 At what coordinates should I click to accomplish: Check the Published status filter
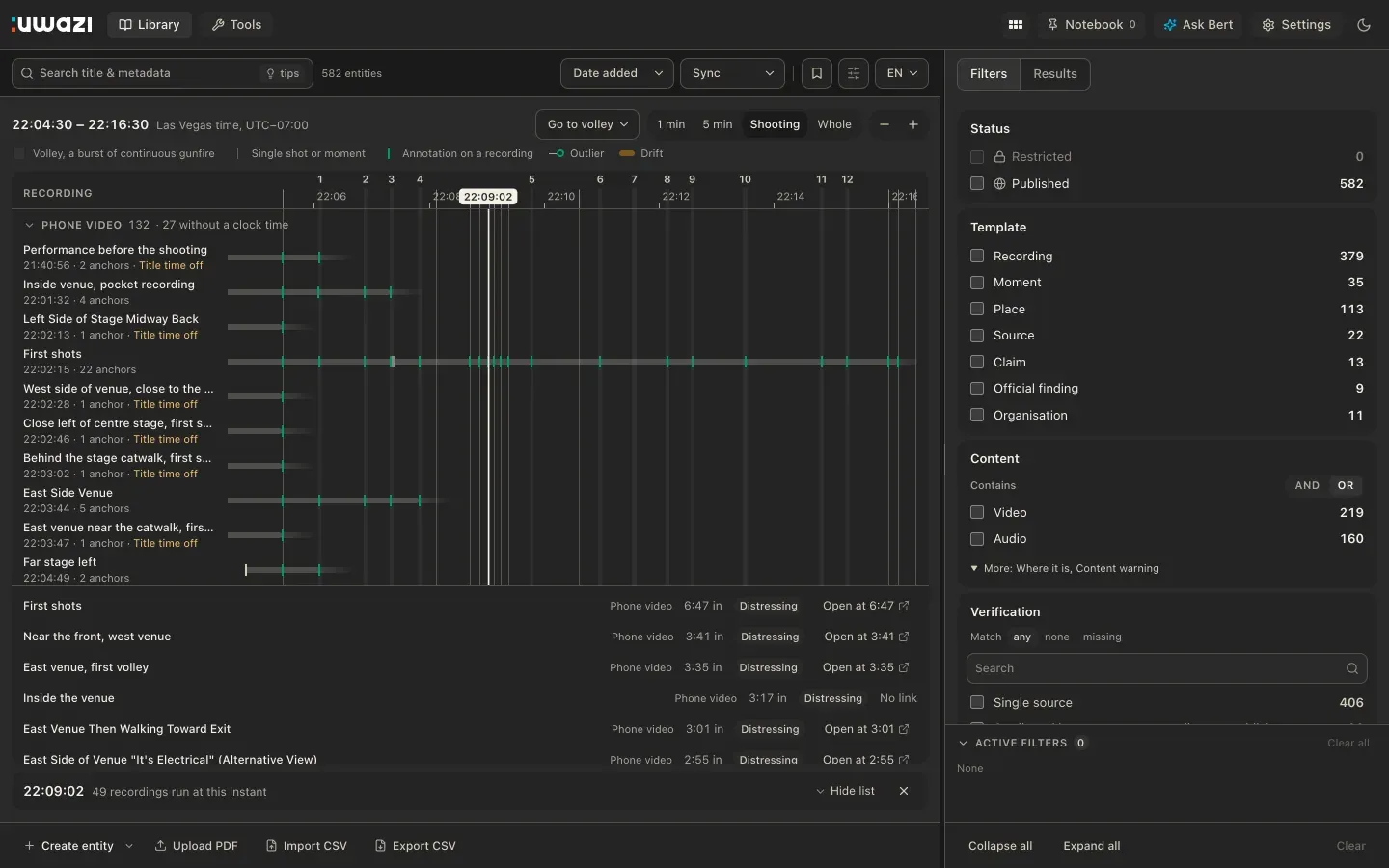(977, 183)
